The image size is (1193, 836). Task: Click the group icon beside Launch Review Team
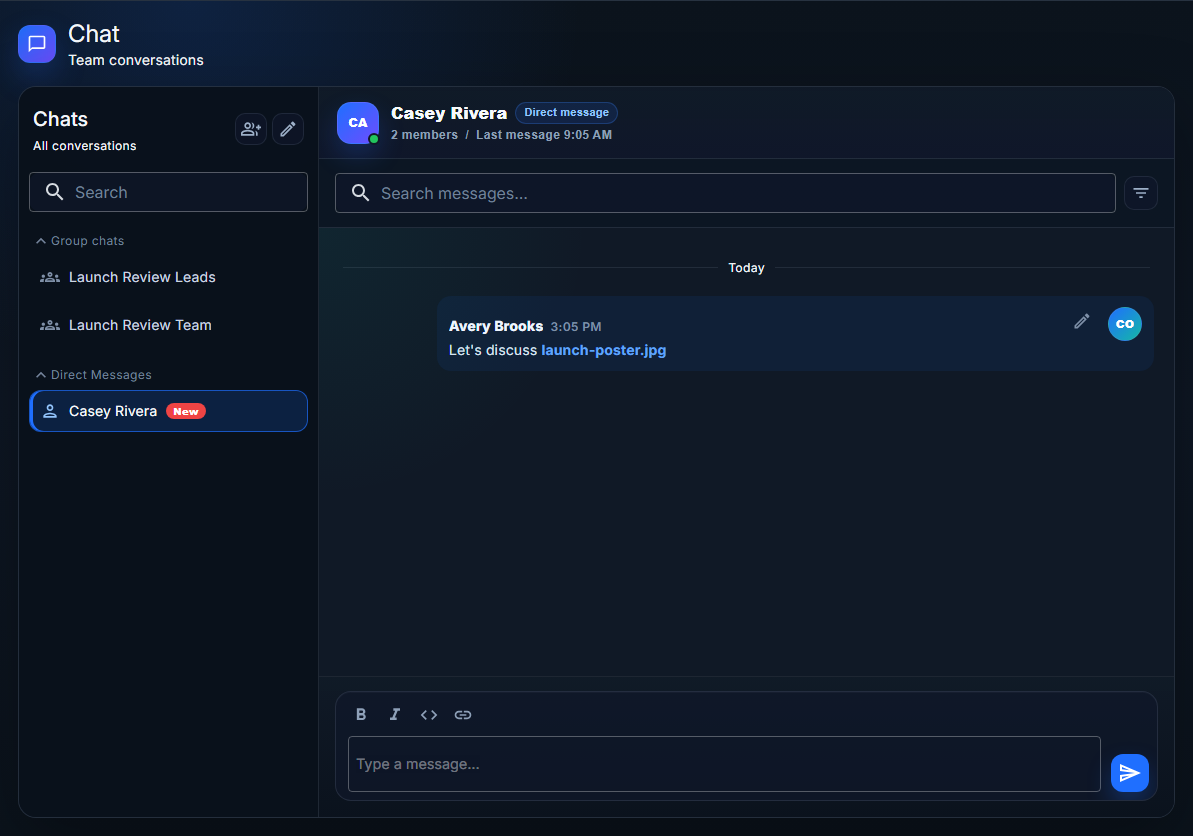click(x=50, y=326)
